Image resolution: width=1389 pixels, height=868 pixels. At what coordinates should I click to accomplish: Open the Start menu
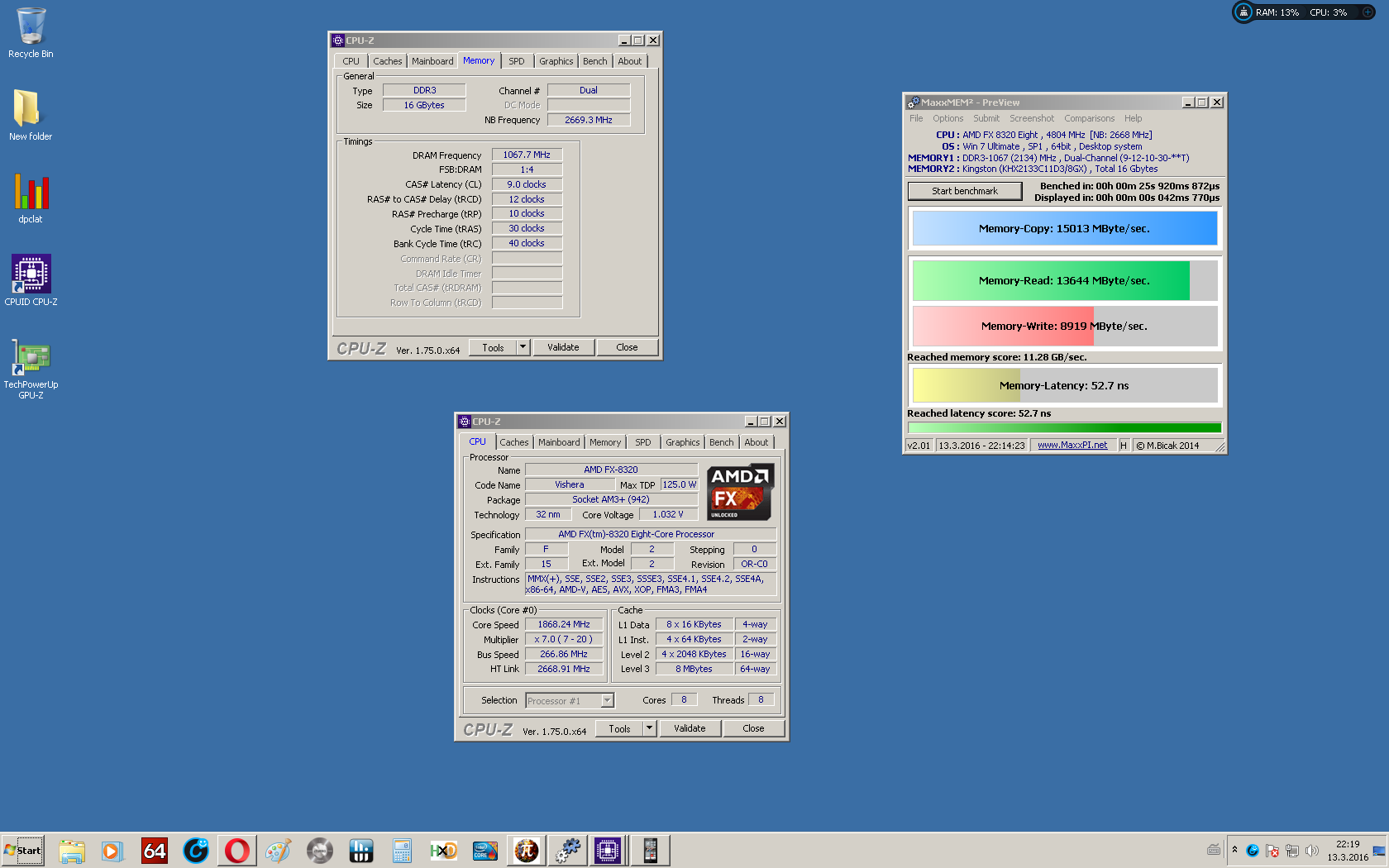point(23,851)
